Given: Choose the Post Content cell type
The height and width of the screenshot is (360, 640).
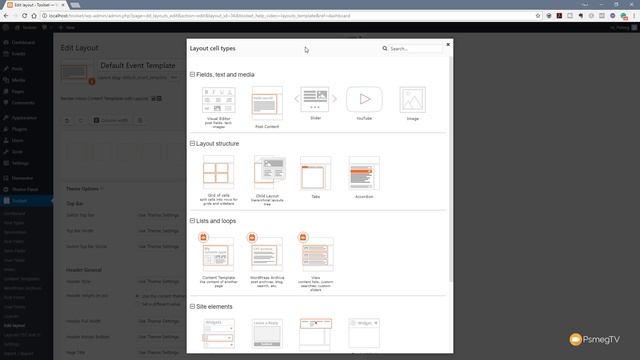Looking at the screenshot, I should tap(267, 107).
